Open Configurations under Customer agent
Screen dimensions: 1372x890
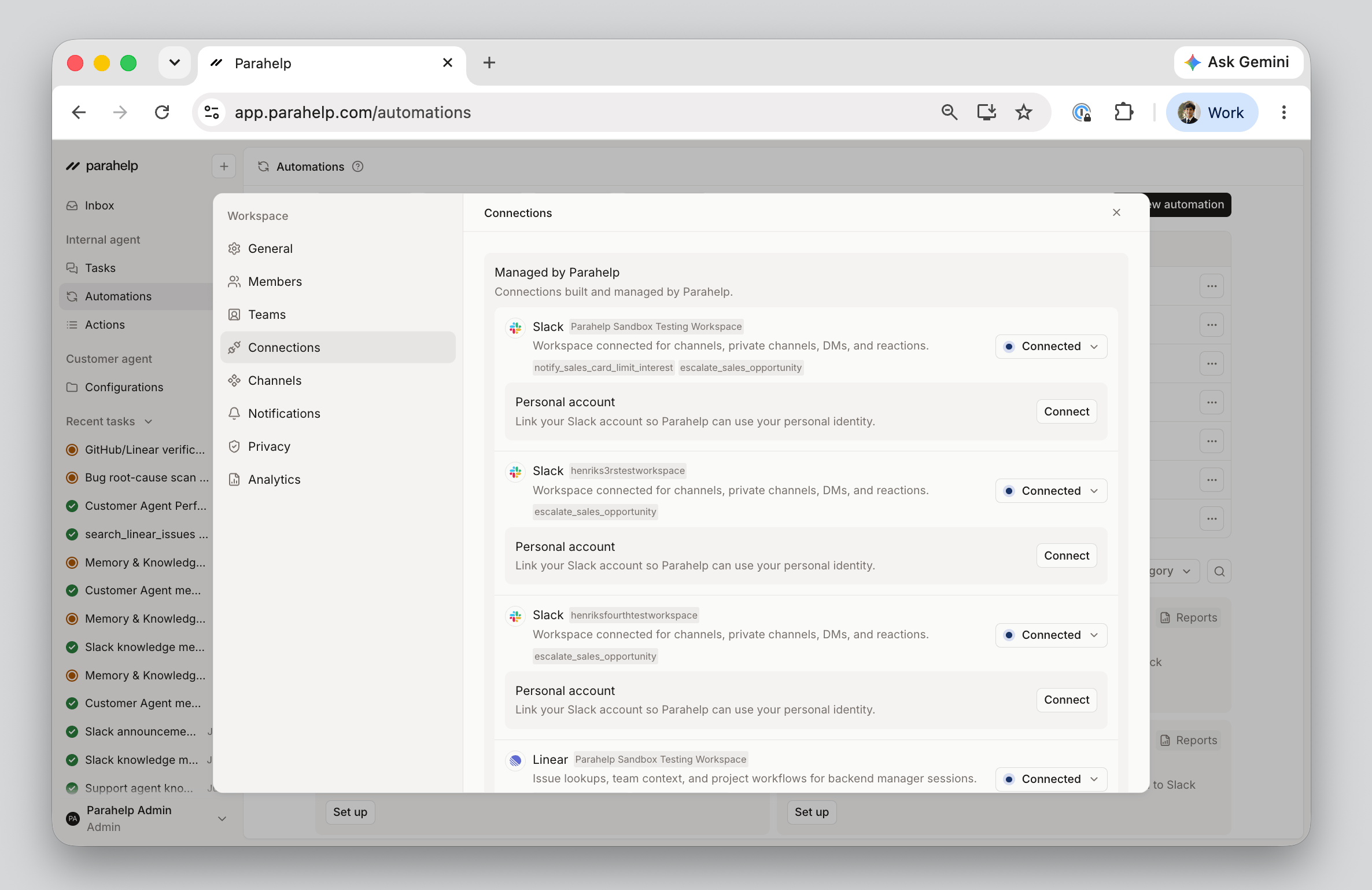(x=137, y=387)
